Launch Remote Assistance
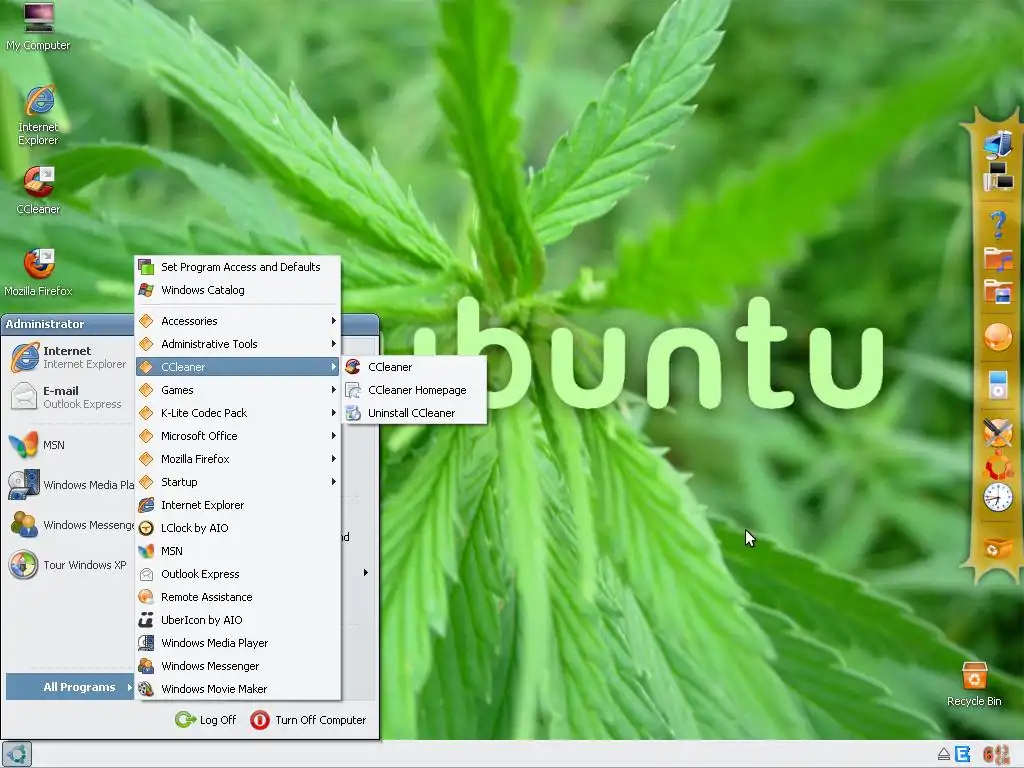The width and height of the screenshot is (1024, 768). (x=238, y=597)
